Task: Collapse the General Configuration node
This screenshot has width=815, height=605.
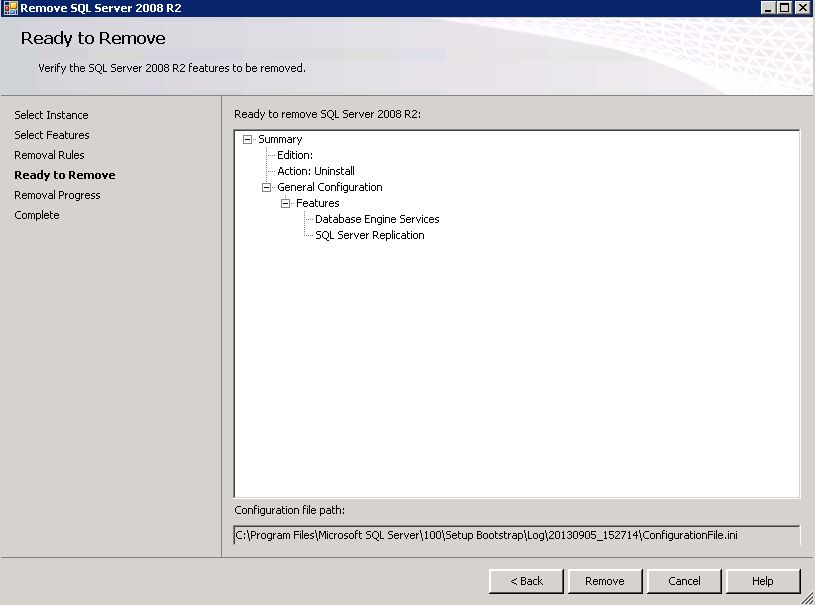Action: point(266,187)
